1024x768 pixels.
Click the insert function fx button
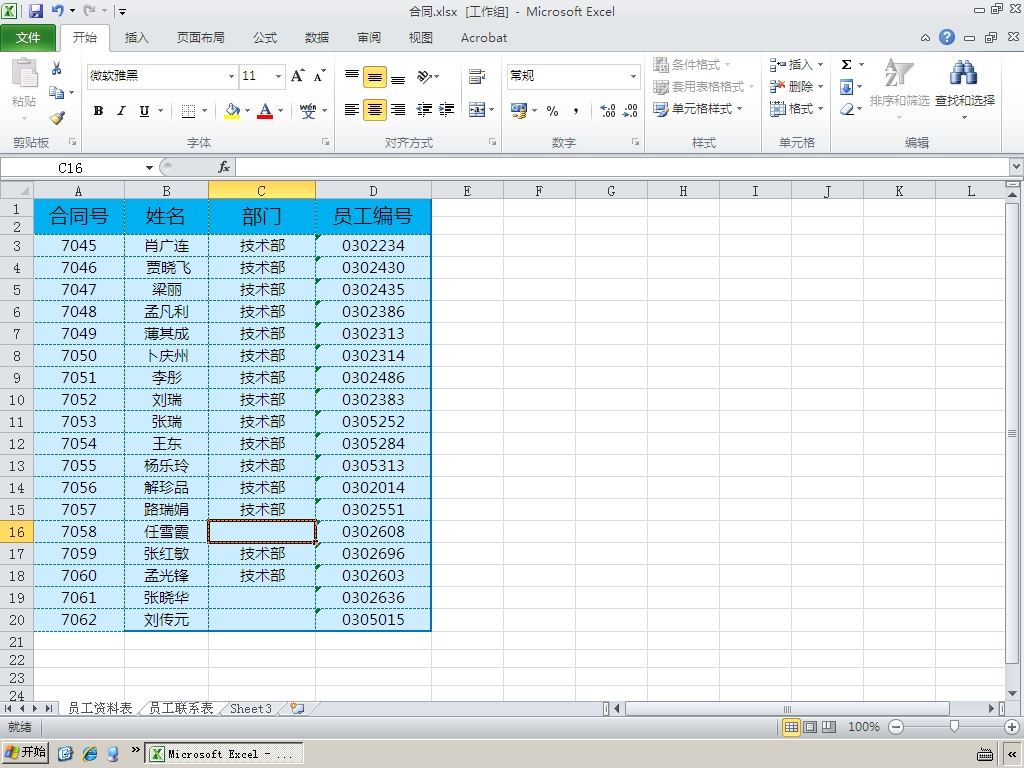224,167
